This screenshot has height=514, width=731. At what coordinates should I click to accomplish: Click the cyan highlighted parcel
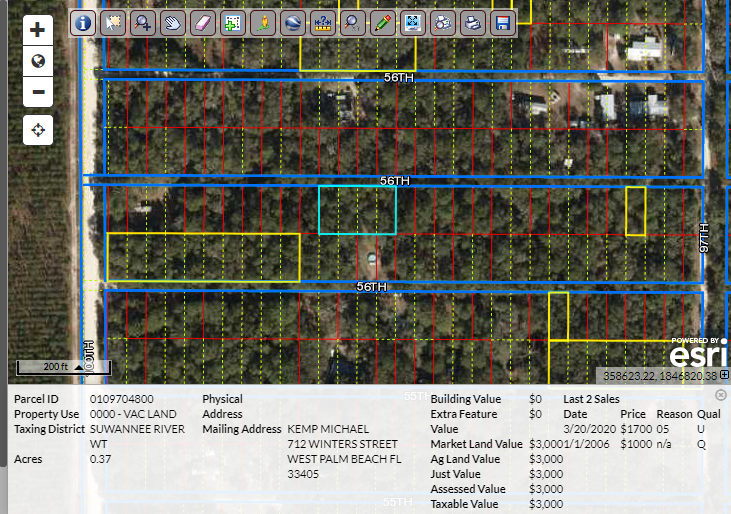click(x=357, y=210)
